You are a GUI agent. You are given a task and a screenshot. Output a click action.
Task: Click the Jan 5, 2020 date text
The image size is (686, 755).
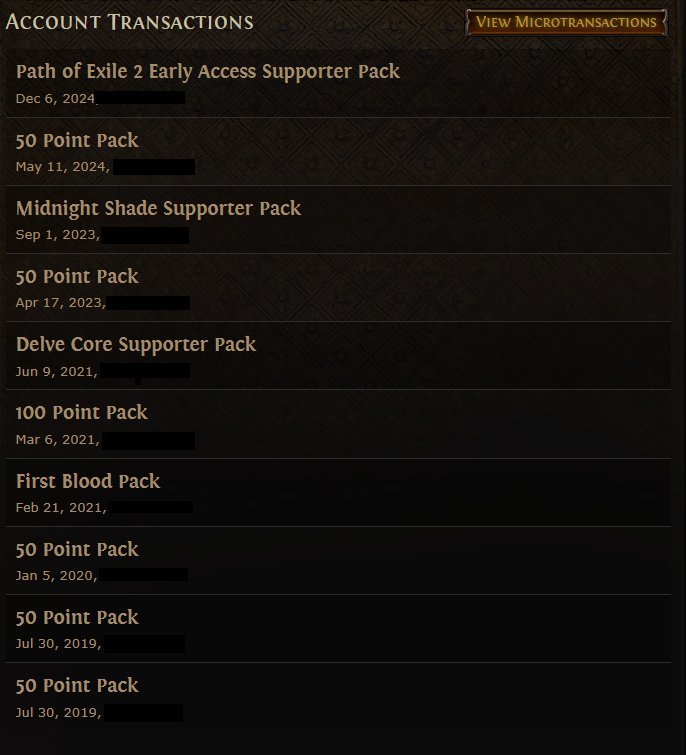(x=57, y=576)
